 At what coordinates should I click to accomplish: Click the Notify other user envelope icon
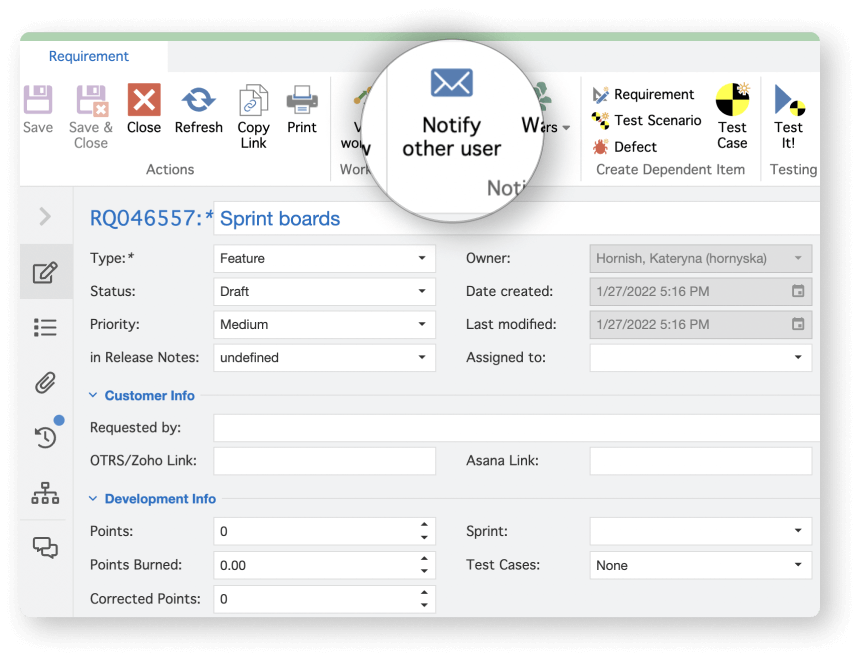451,83
